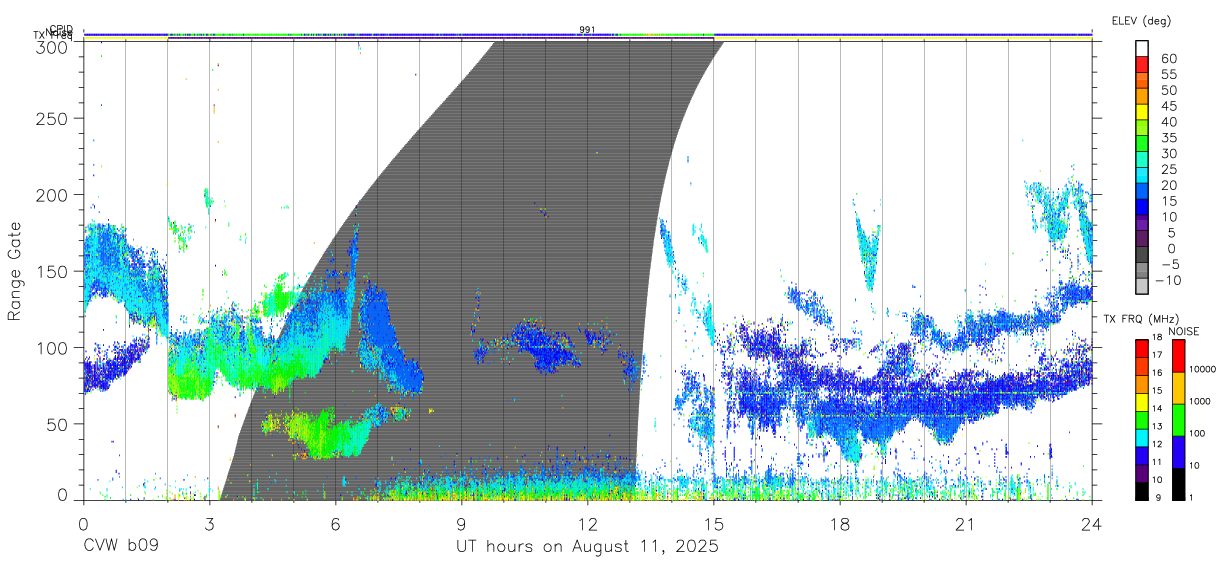The width and height of the screenshot is (1228, 567).
Task: Click the '991' CPID value at top
Action: coord(587,30)
